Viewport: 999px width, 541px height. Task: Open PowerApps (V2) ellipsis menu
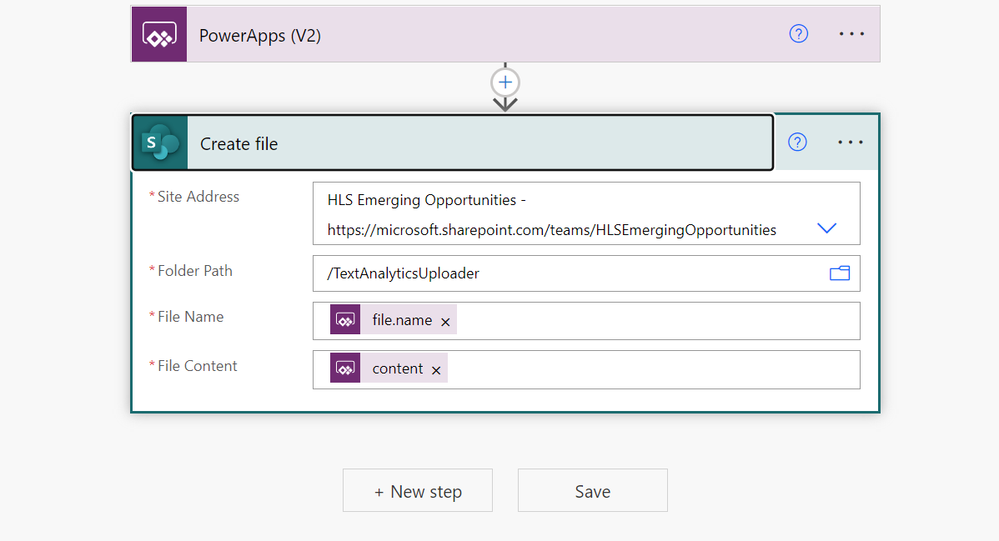851,34
